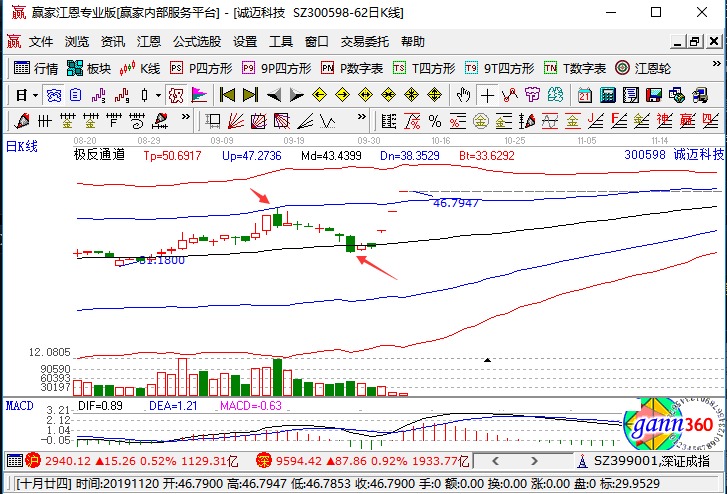Open the 9P四方形 tool
Viewport: 727px width, 494px height.
click(x=276, y=69)
